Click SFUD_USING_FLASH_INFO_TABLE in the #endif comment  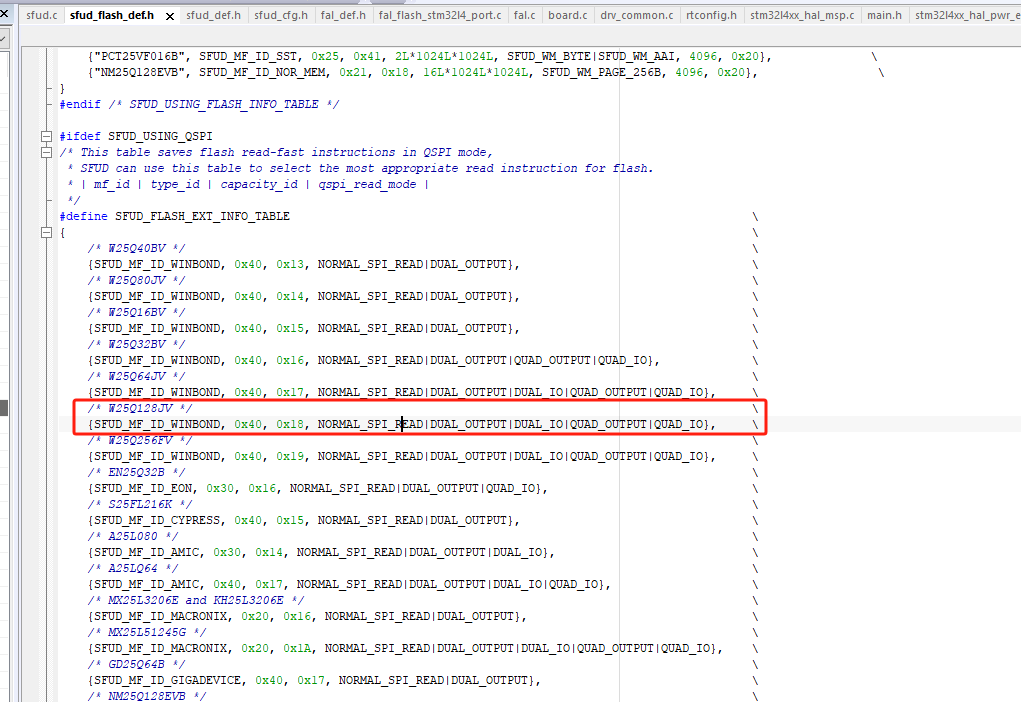click(224, 104)
